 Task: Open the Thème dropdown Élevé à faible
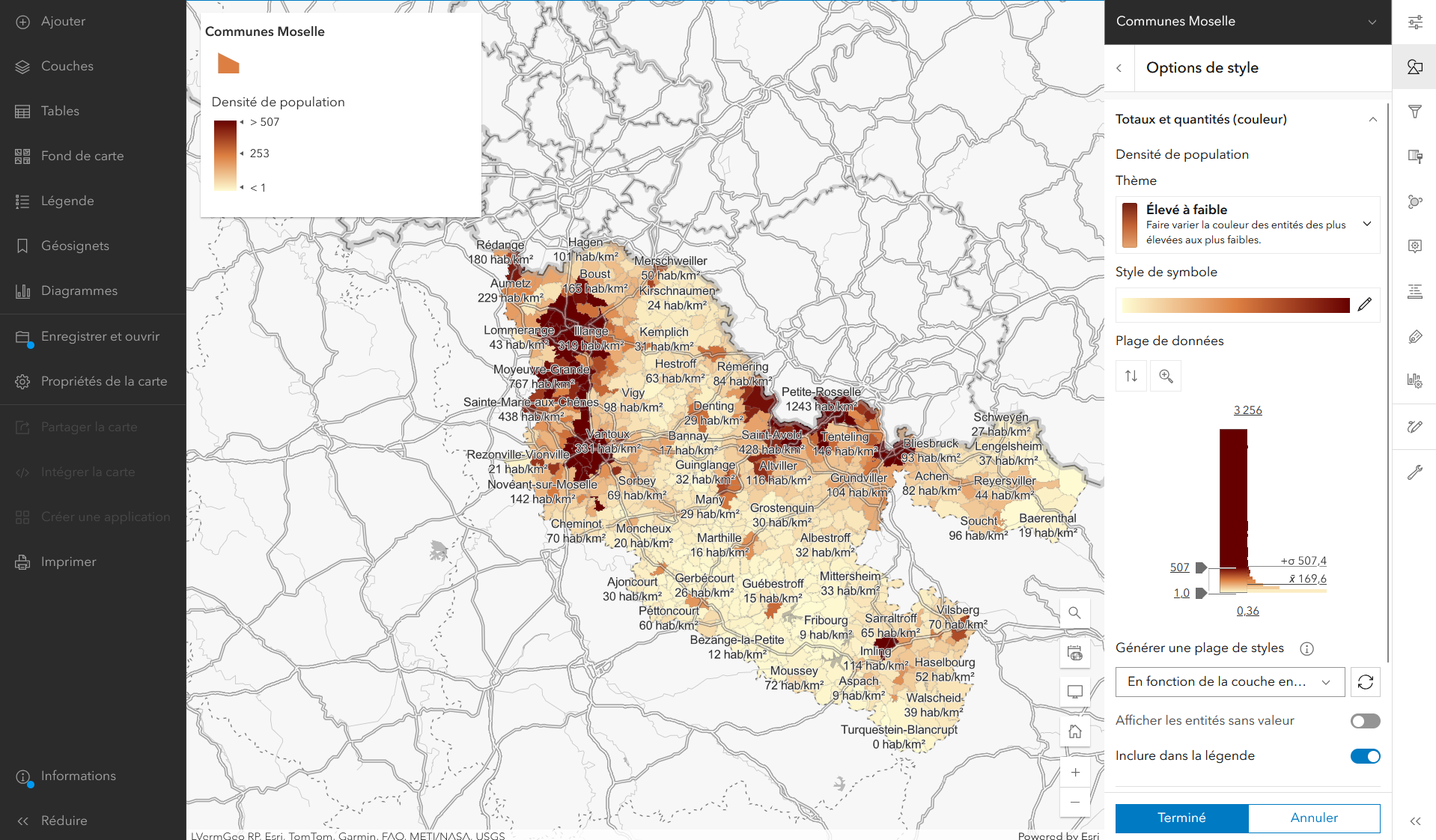tap(1247, 225)
